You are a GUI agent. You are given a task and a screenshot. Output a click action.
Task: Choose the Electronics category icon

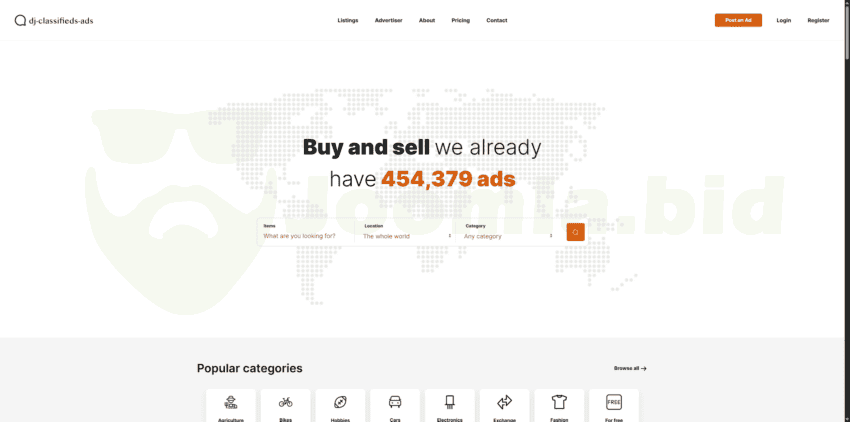(450, 402)
